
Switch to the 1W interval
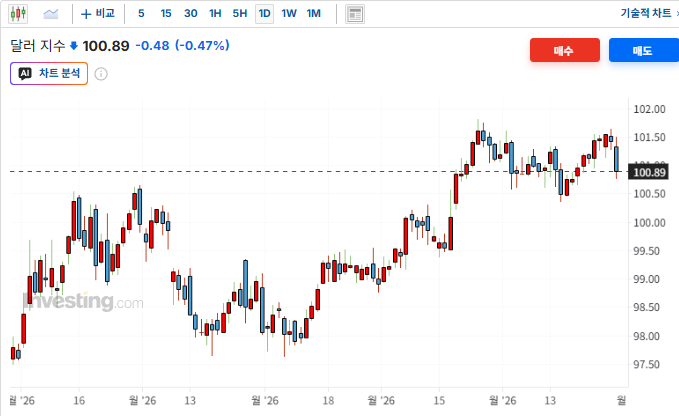(x=289, y=14)
